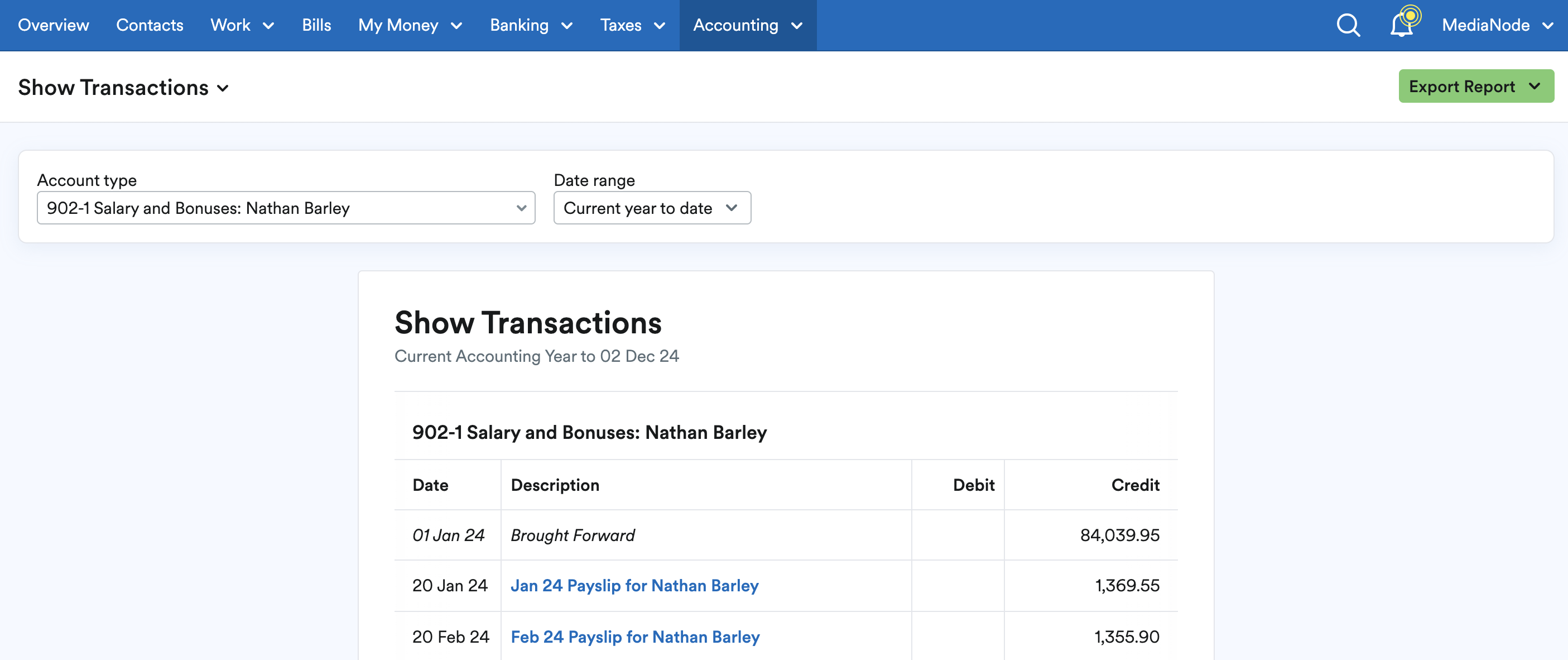Open the Bills section
Image resolution: width=1568 pixels, height=660 pixels.
(316, 25)
